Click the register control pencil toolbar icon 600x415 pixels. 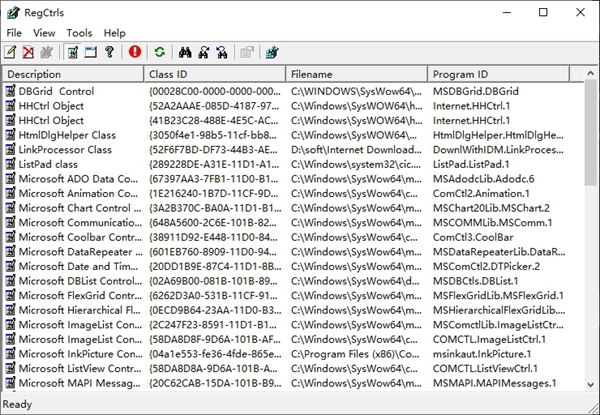pos(10,52)
